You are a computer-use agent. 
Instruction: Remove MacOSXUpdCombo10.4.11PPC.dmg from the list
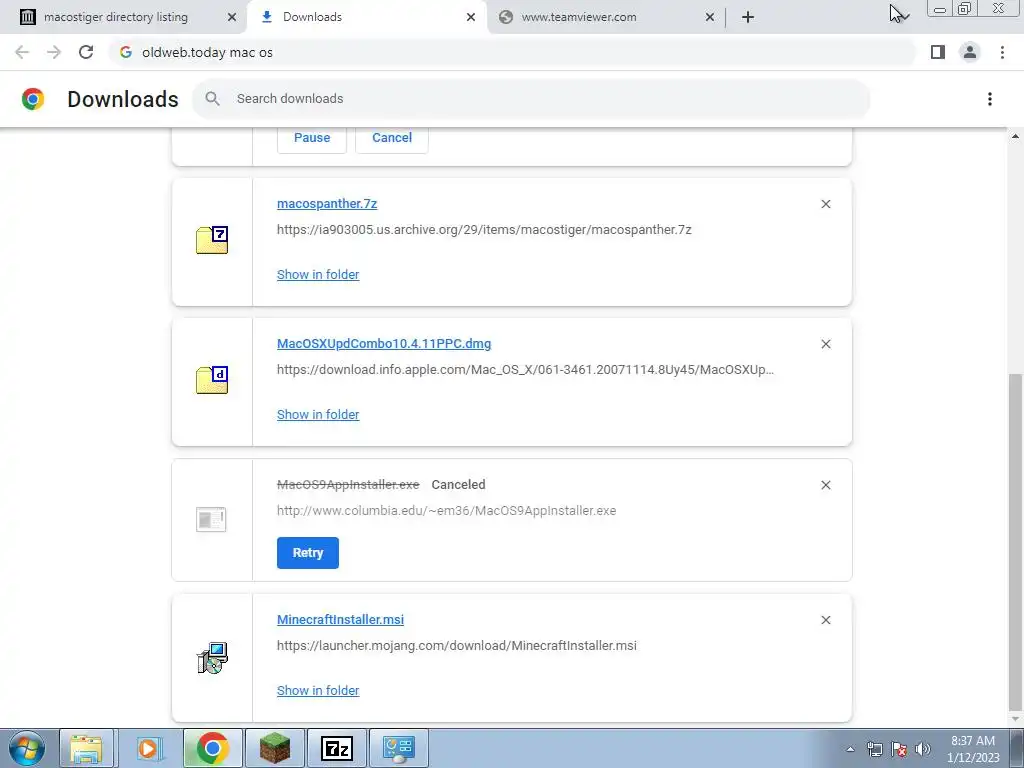(x=825, y=344)
